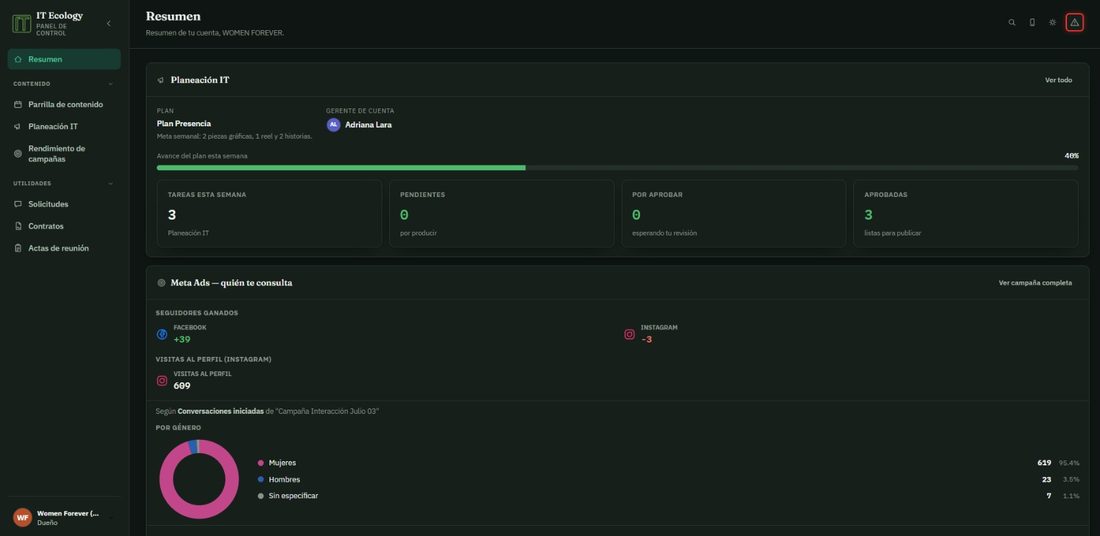Image resolution: width=1100 pixels, height=536 pixels.
Task: Click the weekly plan progress bar
Action: (617, 168)
